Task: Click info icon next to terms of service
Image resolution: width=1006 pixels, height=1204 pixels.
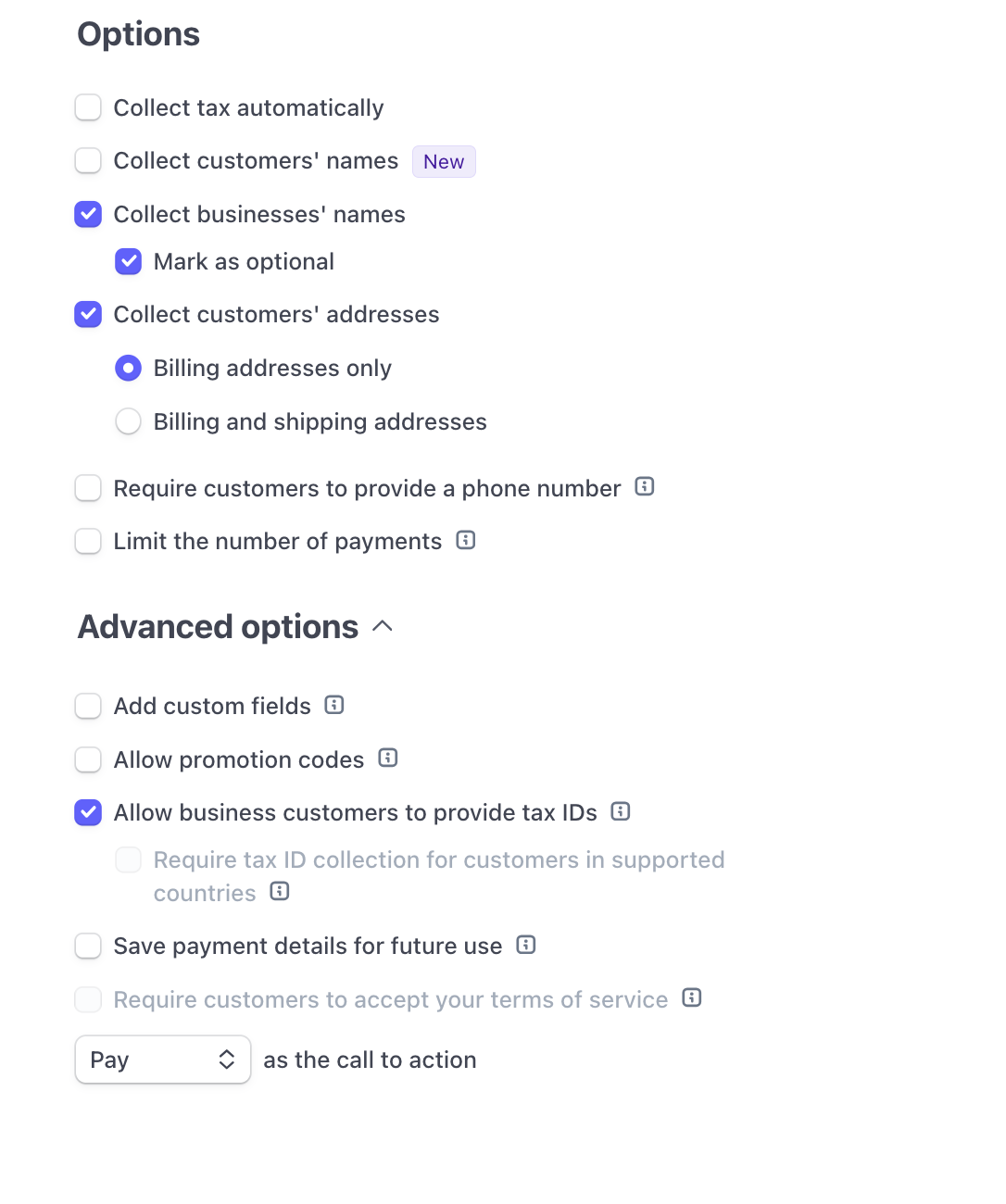Action: tap(692, 997)
